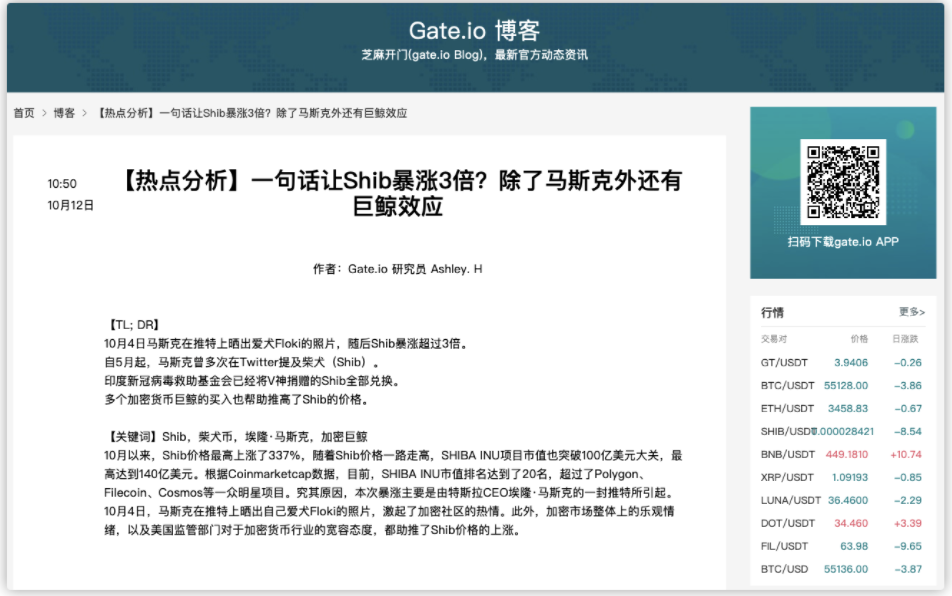Click the XRP/USDT price 1.09193
This screenshot has width=952, height=596.
click(849, 478)
